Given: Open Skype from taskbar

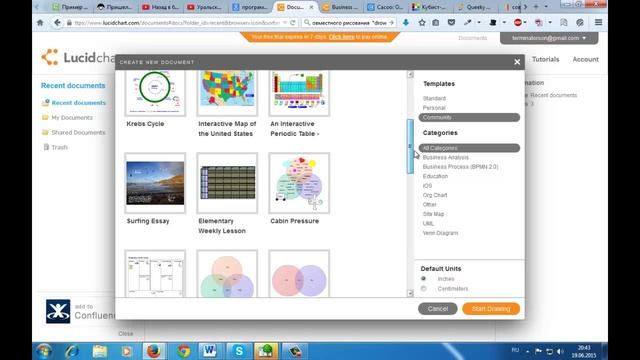Looking at the screenshot, I should coord(239,351).
